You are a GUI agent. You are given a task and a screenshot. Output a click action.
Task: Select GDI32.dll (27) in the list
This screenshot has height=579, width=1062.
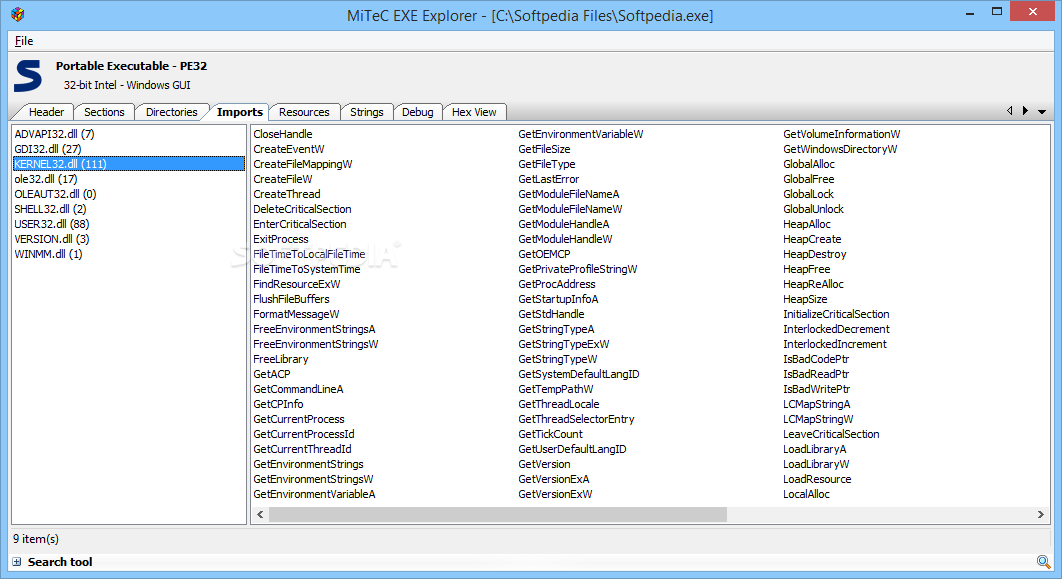click(x=47, y=149)
